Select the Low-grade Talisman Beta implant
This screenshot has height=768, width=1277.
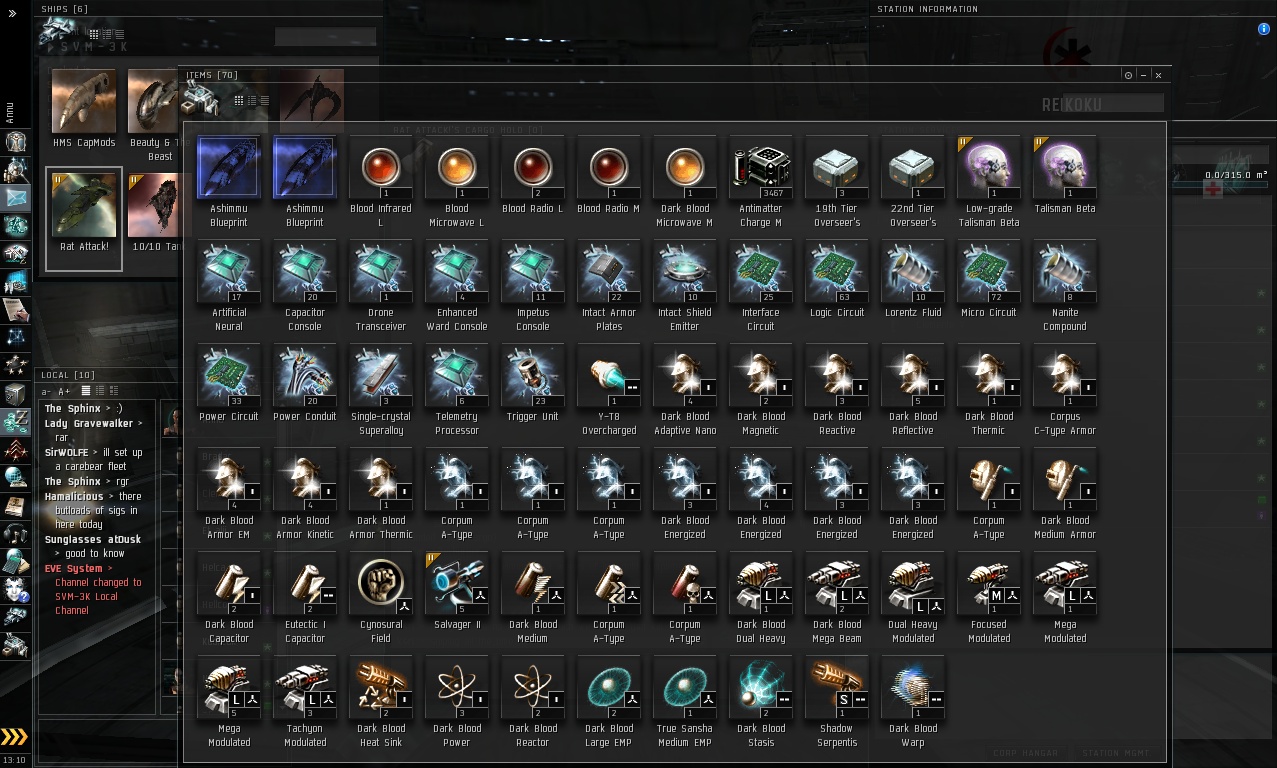click(989, 182)
